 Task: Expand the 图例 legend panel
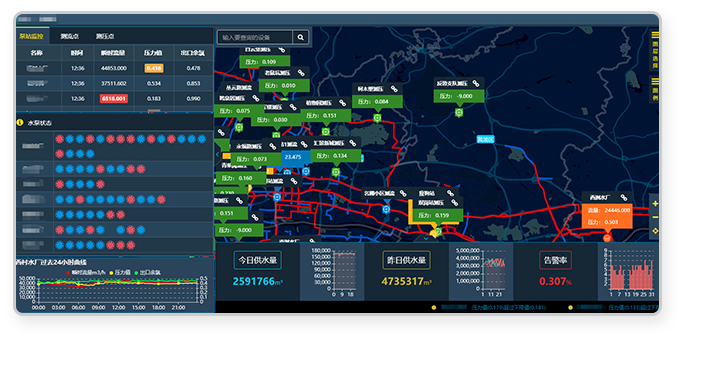click(x=655, y=89)
